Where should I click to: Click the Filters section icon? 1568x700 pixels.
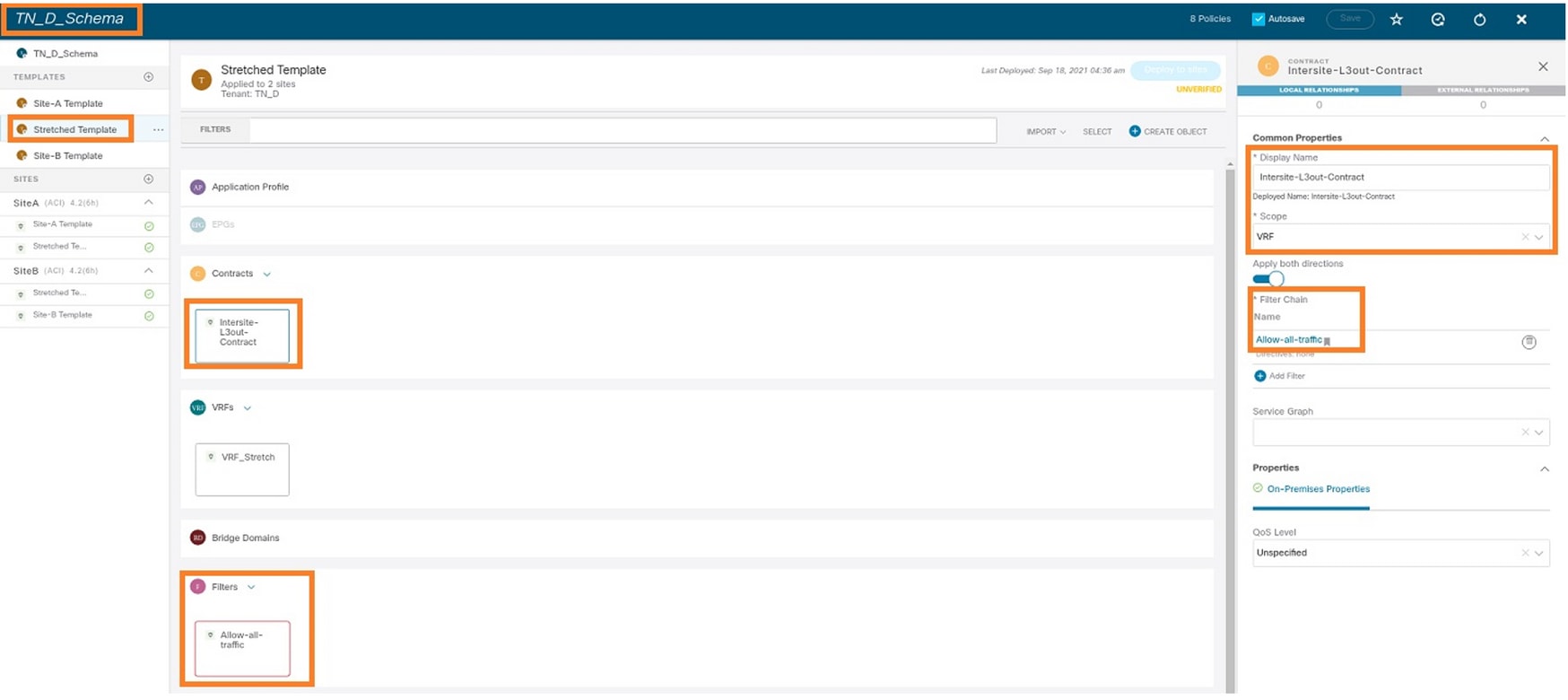pyautogui.click(x=197, y=587)
